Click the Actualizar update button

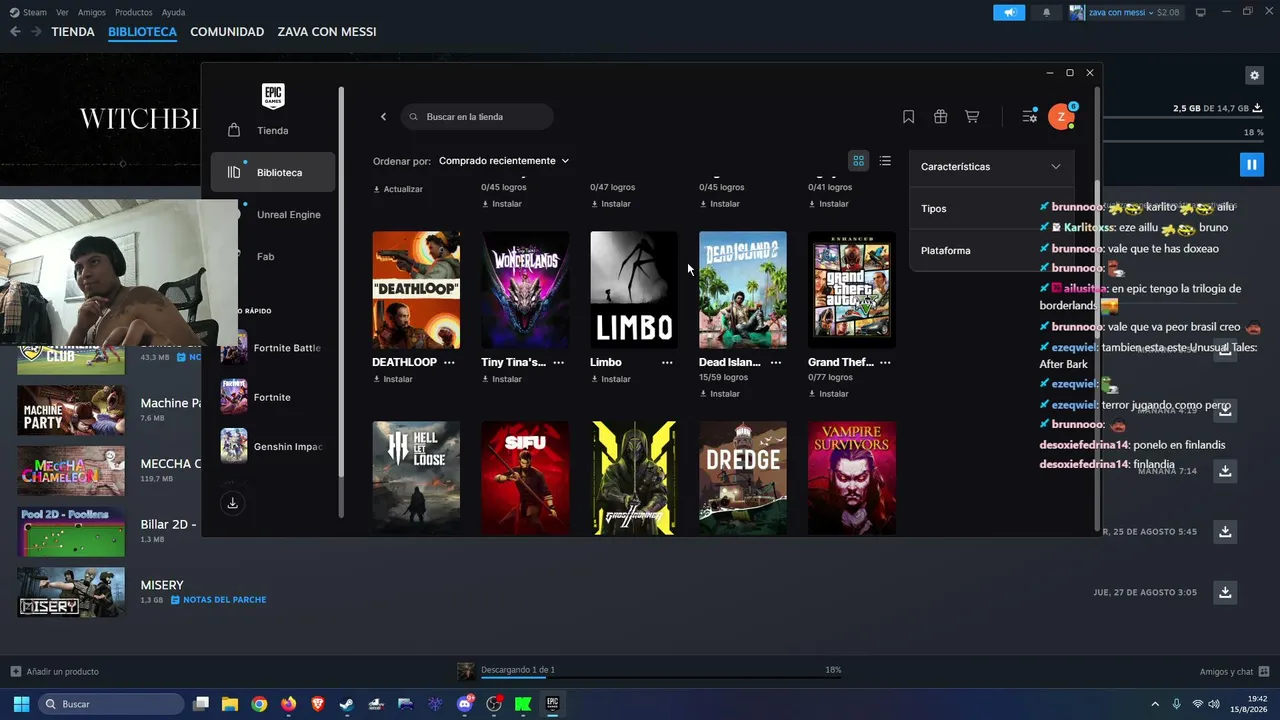(398, 189)
